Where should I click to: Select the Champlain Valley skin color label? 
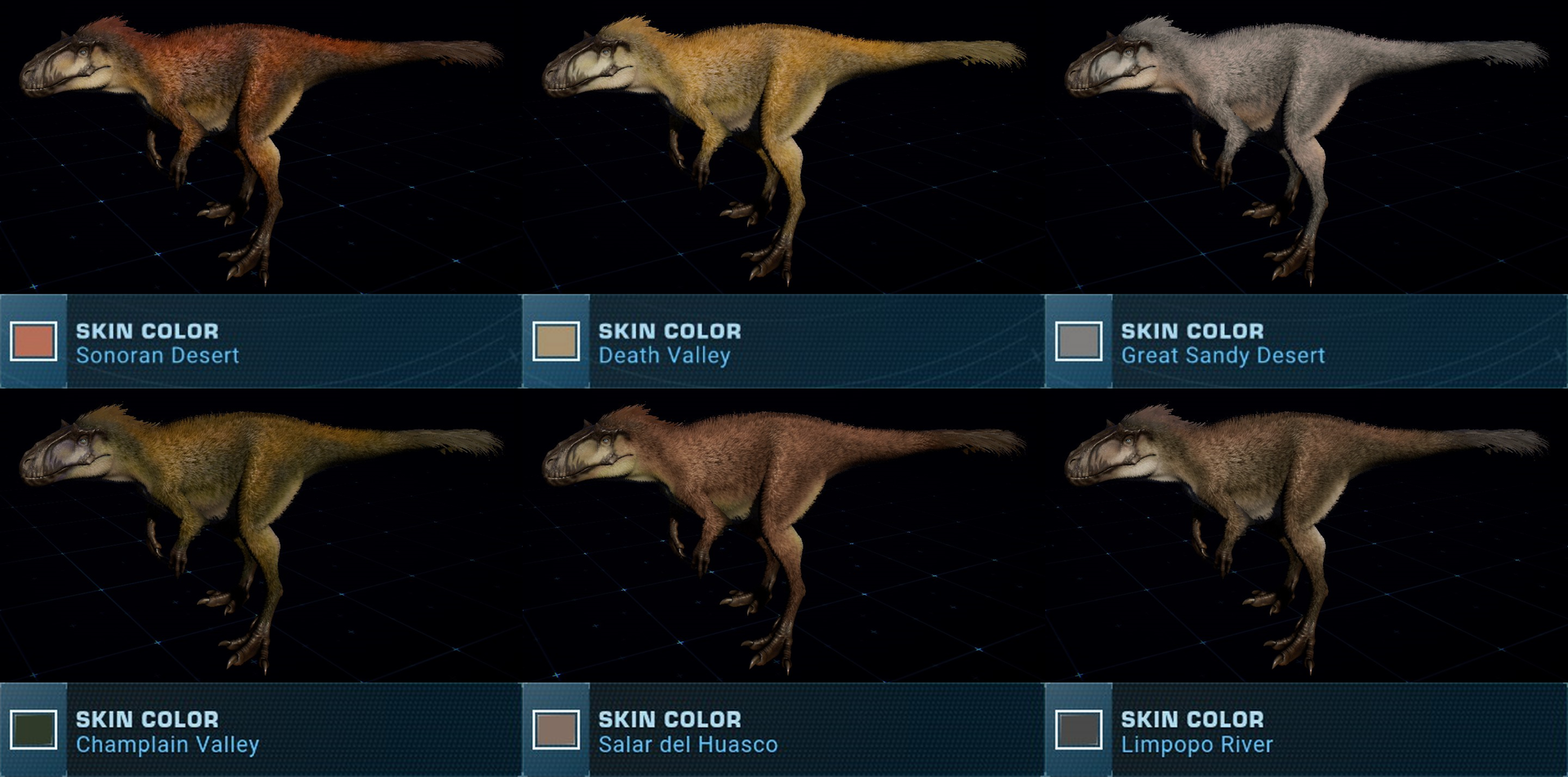point(167,744)
